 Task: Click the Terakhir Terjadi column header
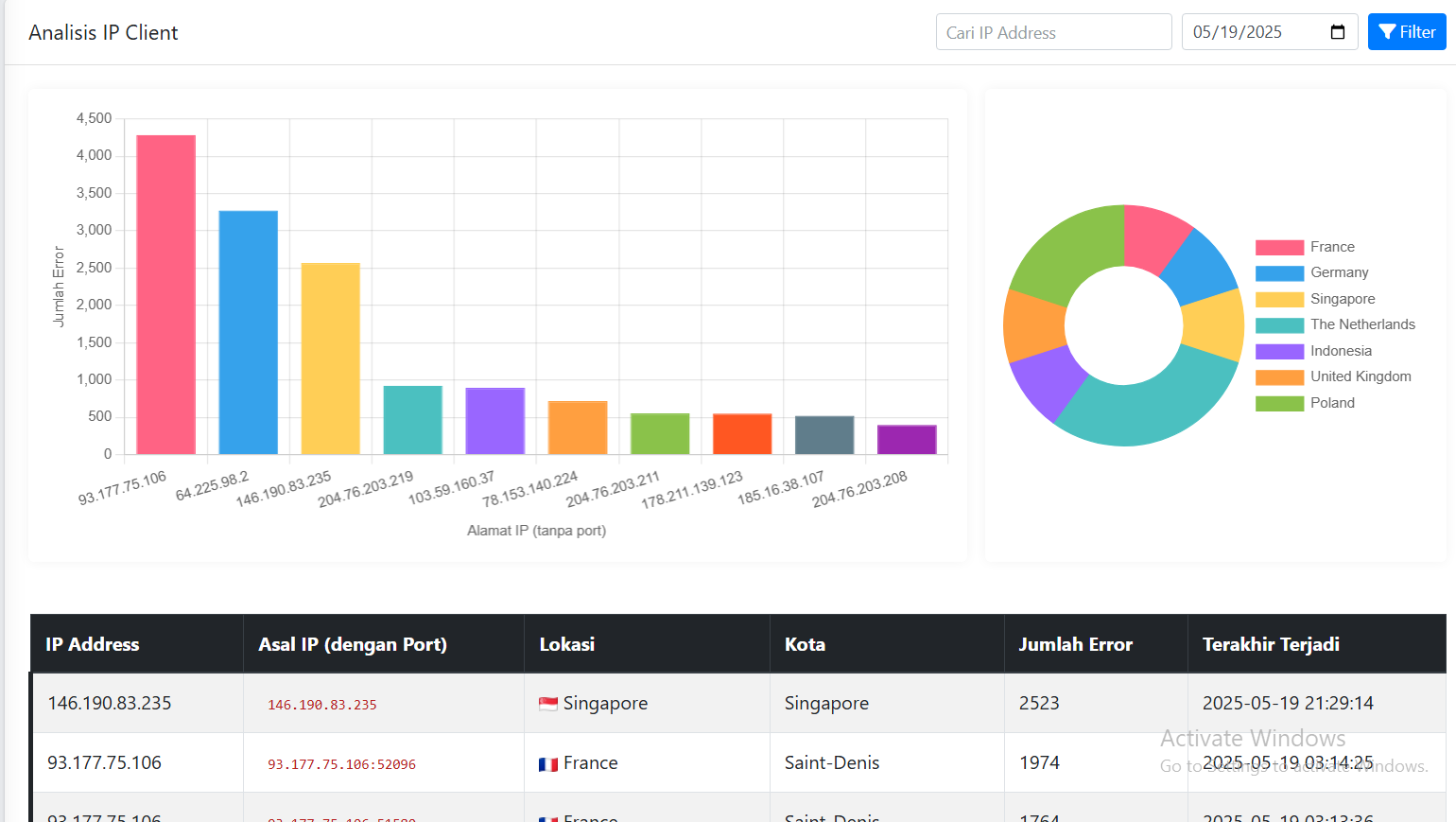(x=1270, y=644)
